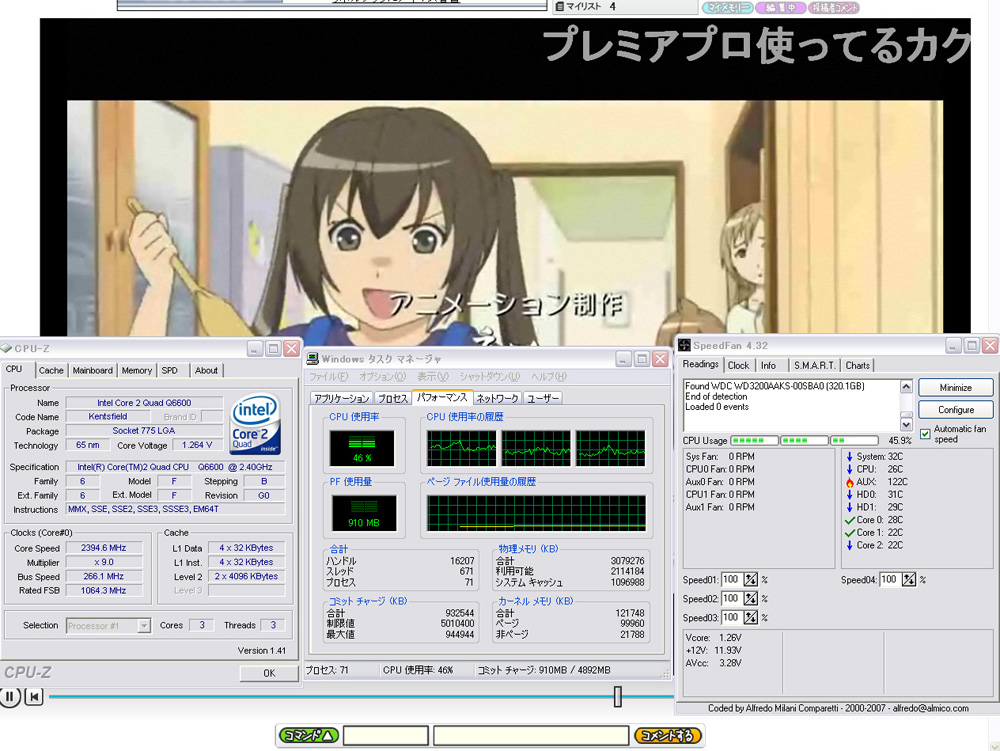
Task: Click the SpeedFan title bar icon
Action: (684, 346)
